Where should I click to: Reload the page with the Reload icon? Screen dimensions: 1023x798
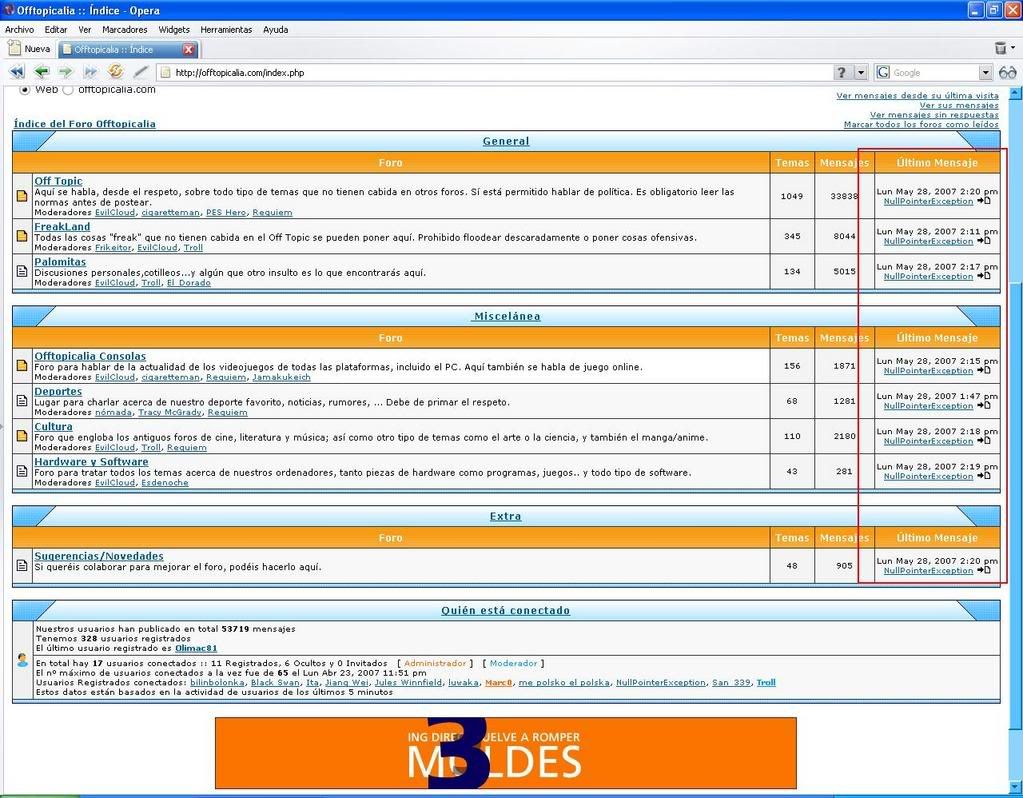pos(115,72)
